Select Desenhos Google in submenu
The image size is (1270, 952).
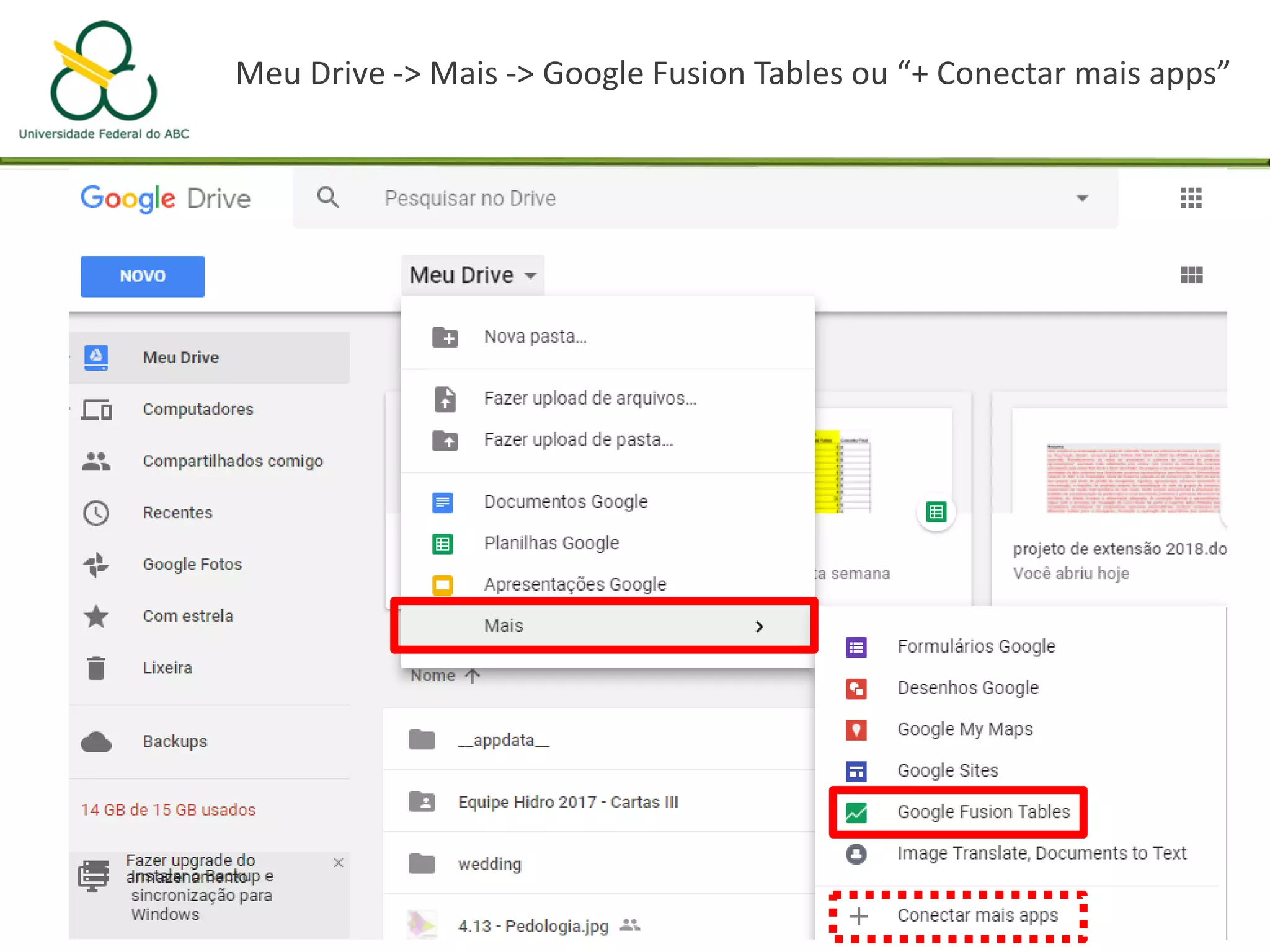1021,689
